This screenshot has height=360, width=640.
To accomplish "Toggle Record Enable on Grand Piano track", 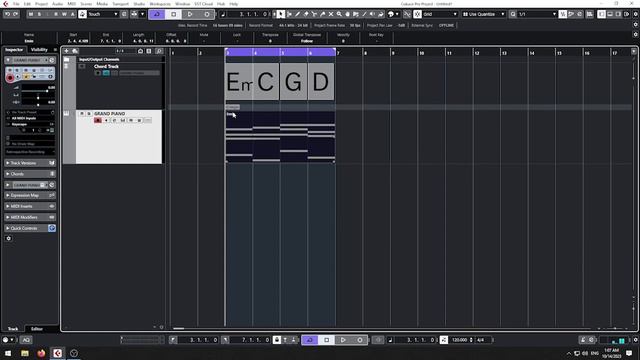I will pos(98,120).
